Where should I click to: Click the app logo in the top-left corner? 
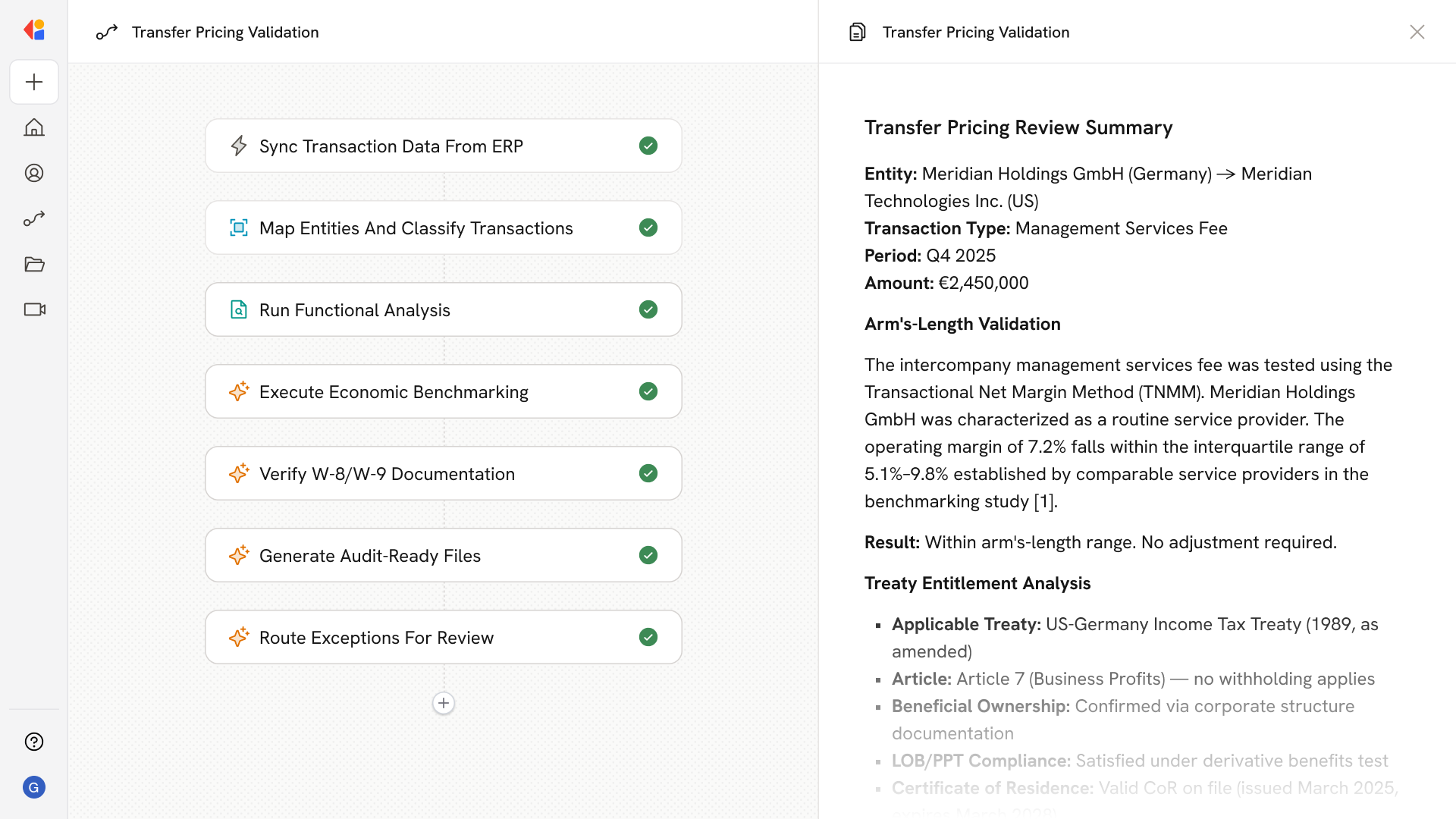[x=34, y=30]
